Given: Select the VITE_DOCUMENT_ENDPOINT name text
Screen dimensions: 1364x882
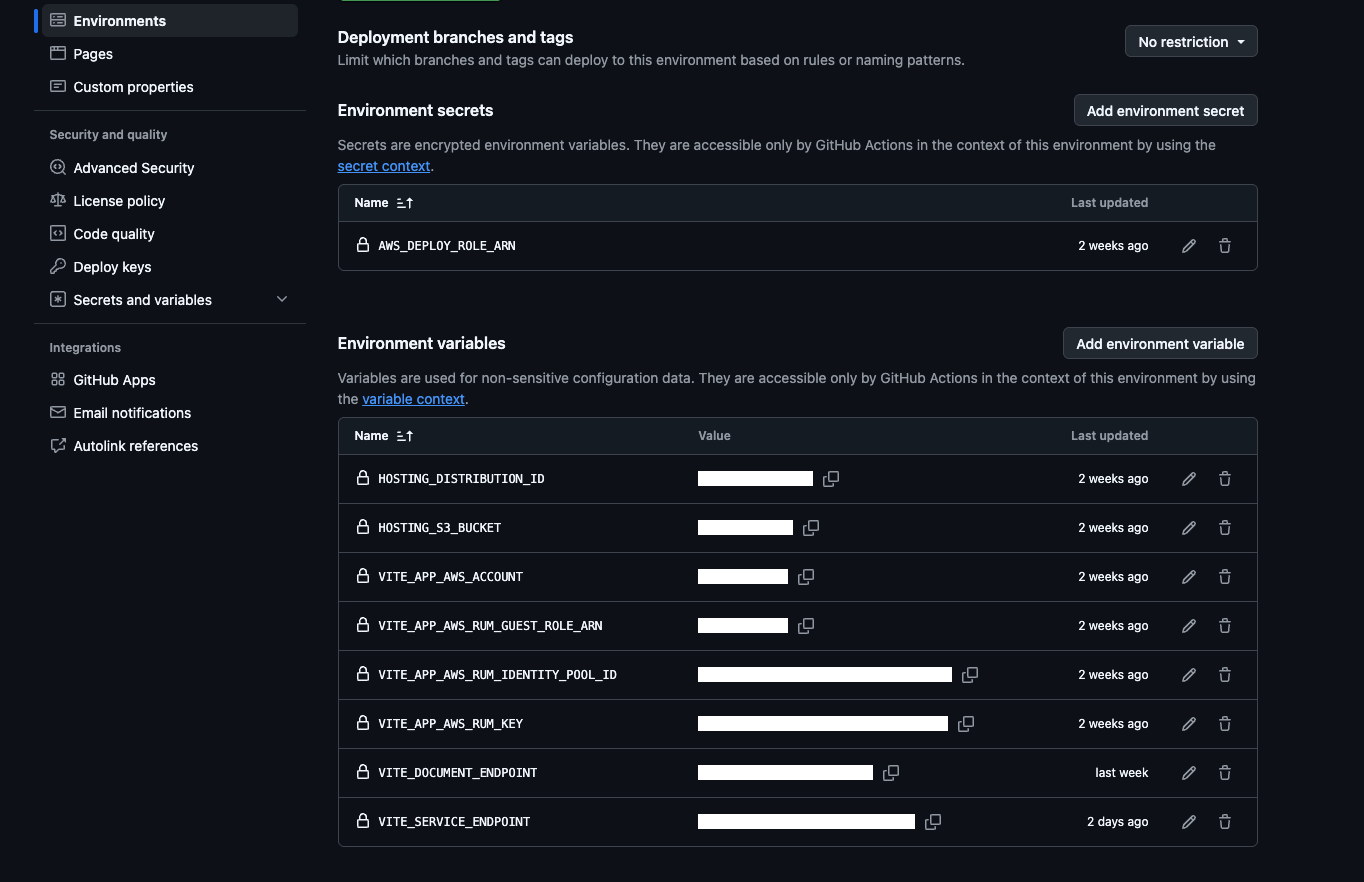Looking at the screenshot, I should pyautogui.click(x=458, y=773).
